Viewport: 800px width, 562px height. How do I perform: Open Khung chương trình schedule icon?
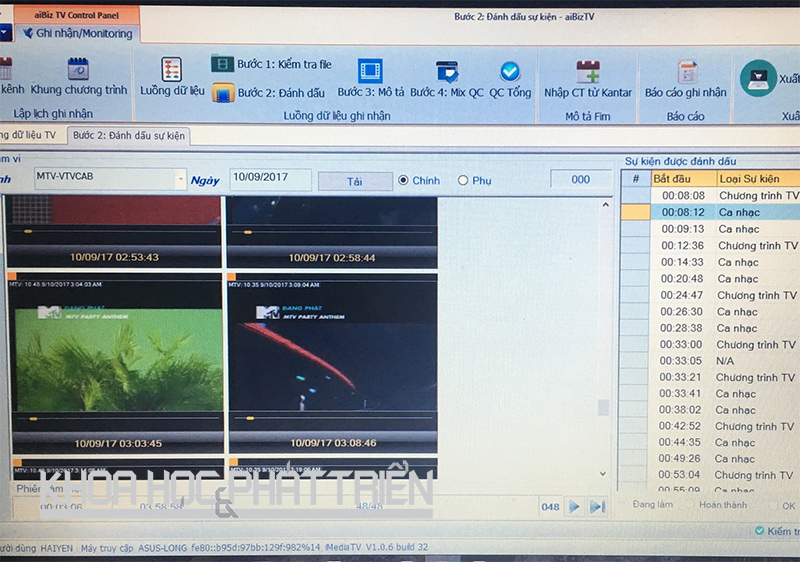(78, 70)
